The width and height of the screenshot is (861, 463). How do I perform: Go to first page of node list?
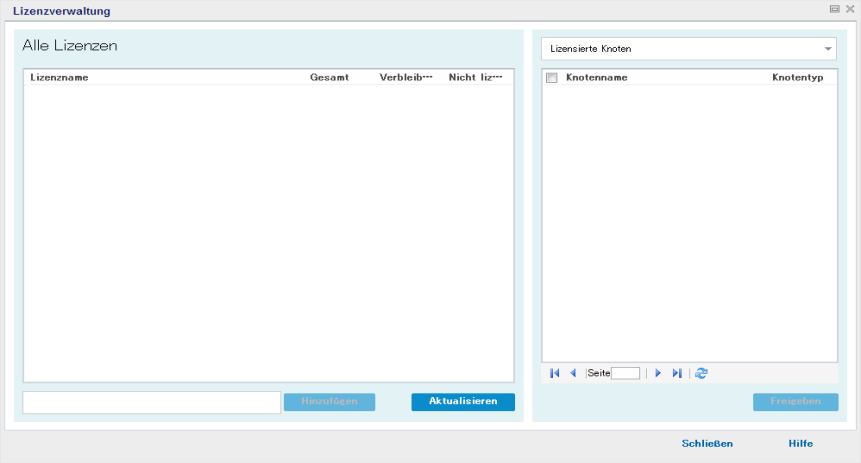(555, 373)
